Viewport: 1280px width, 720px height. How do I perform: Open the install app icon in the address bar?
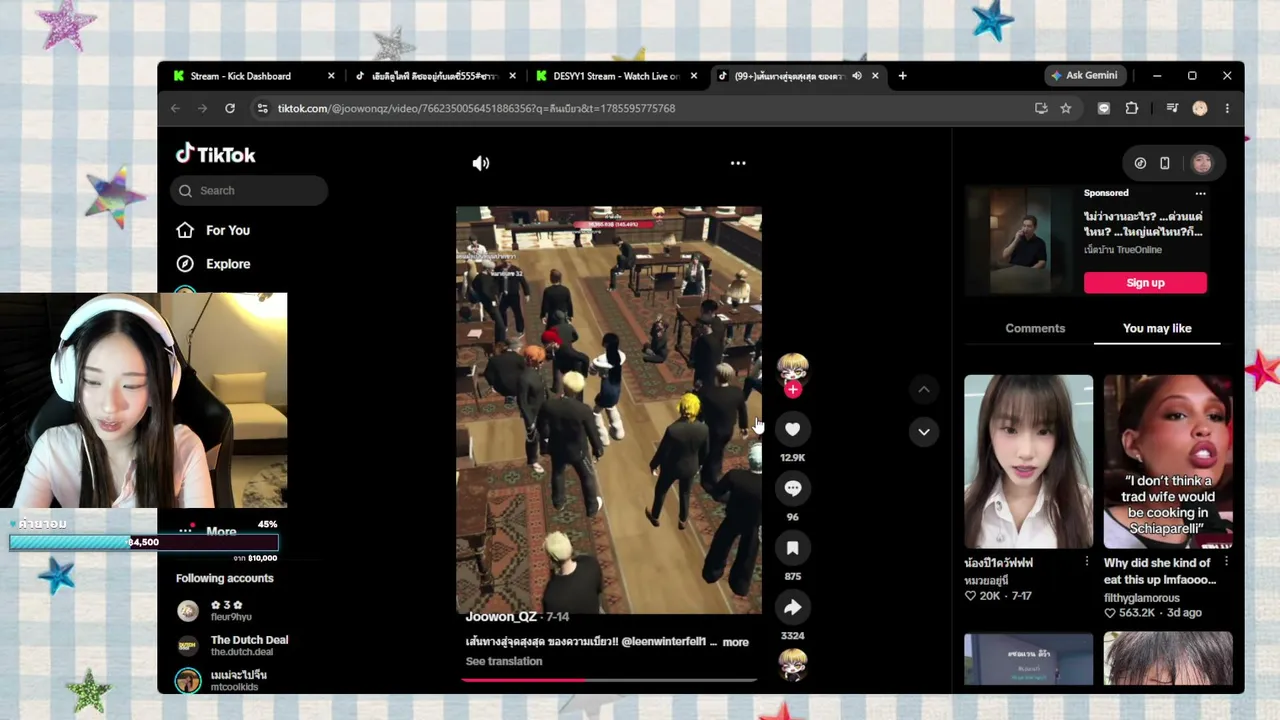pyautogui.click(x=1041, y=108)
